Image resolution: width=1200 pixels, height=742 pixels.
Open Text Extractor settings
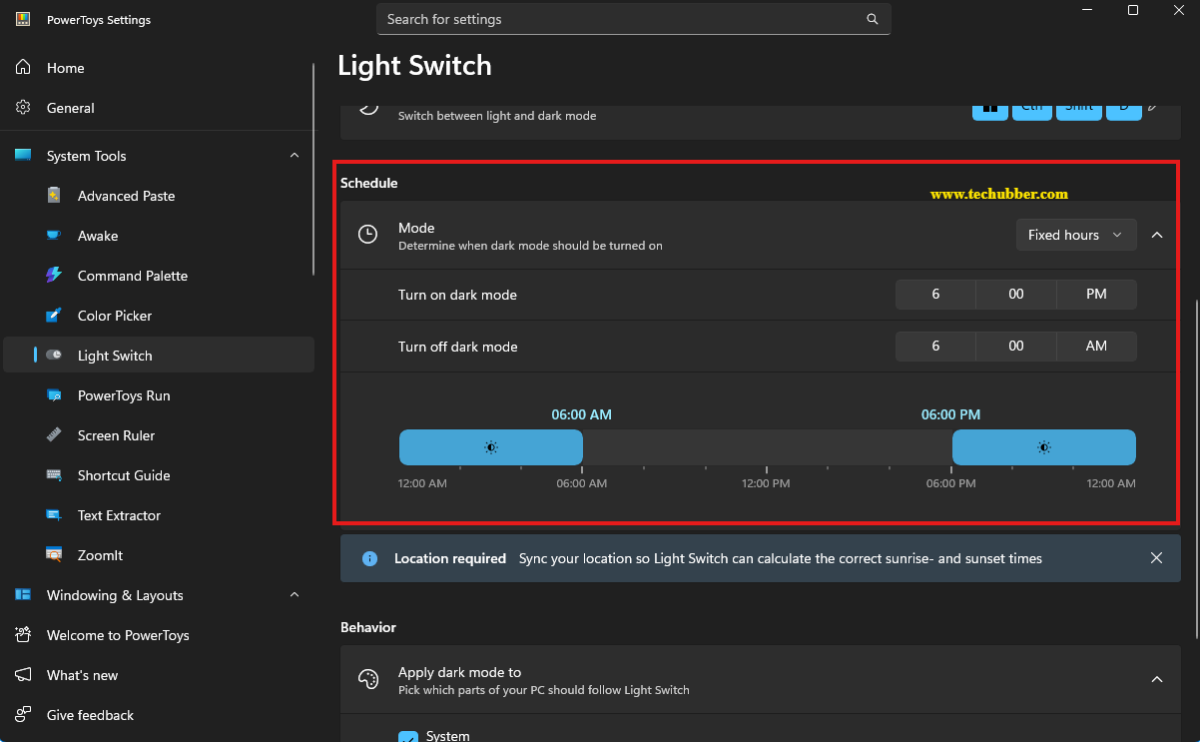[x=159, y=516]
